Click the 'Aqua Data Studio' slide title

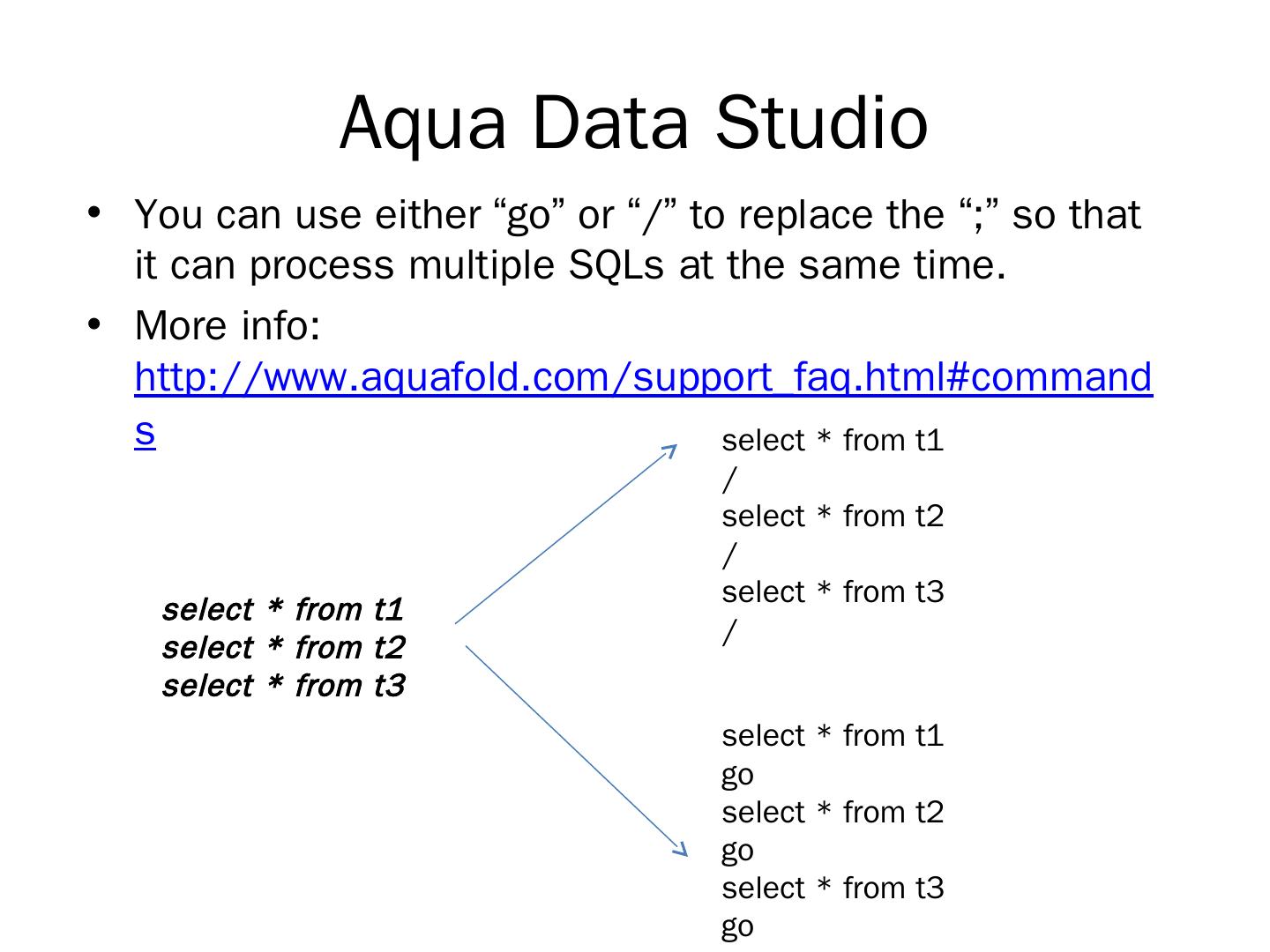pyautogui.click(x=633, y=122)
